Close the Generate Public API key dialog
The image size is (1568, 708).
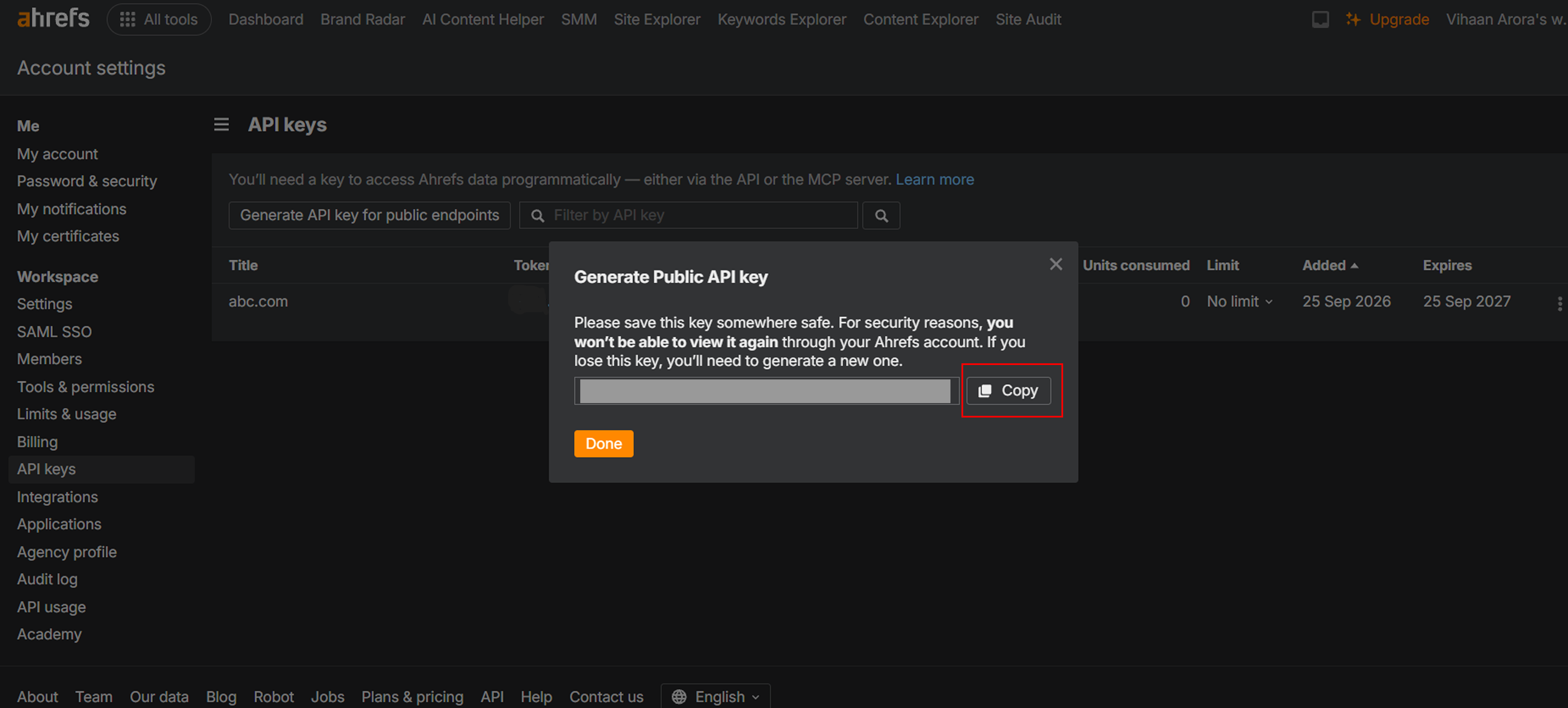[x=1055, y=264]
